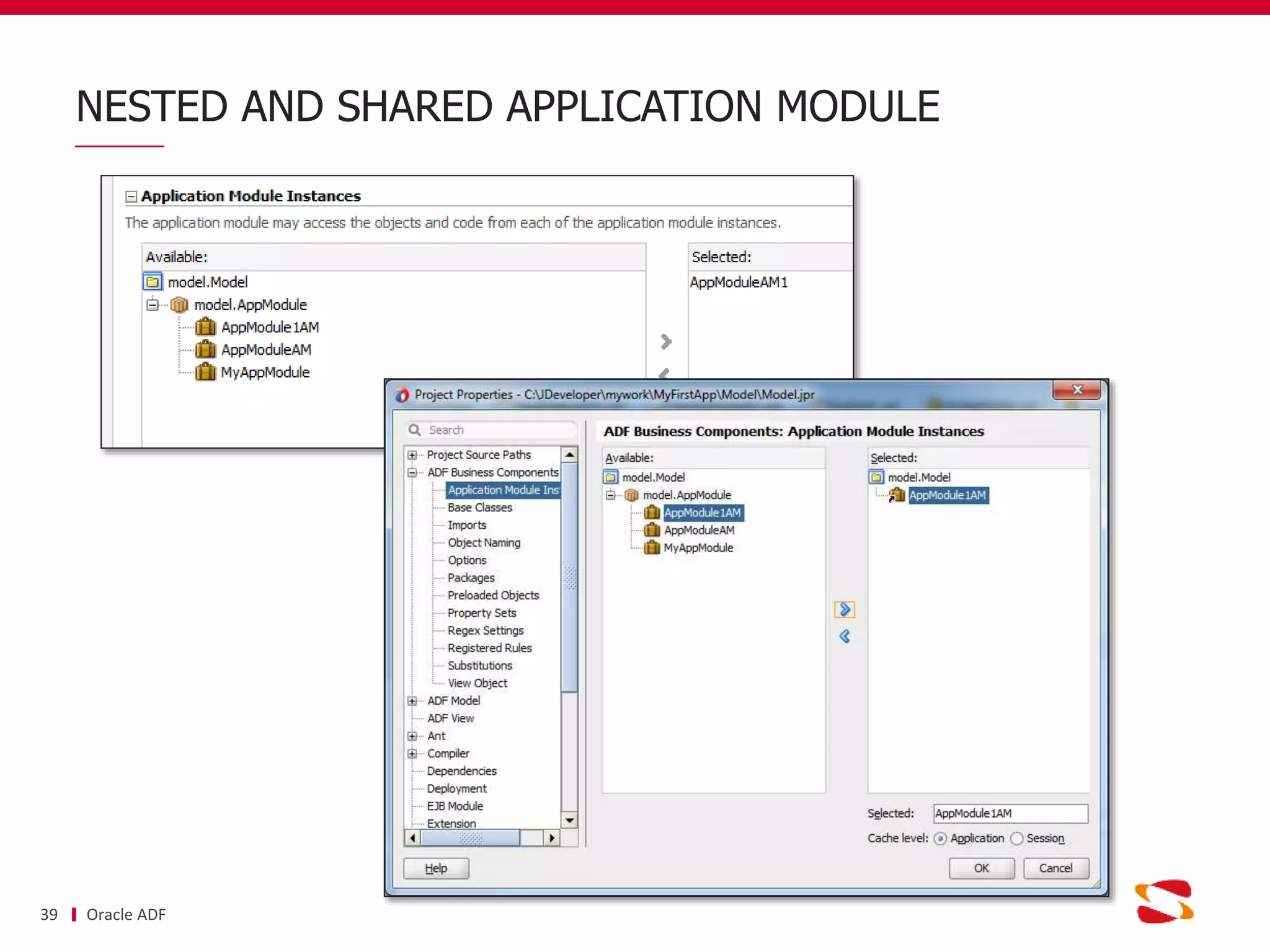The image size is (1270, 952).
Task: Expand the Project Source Paths node
Action: 412,455
